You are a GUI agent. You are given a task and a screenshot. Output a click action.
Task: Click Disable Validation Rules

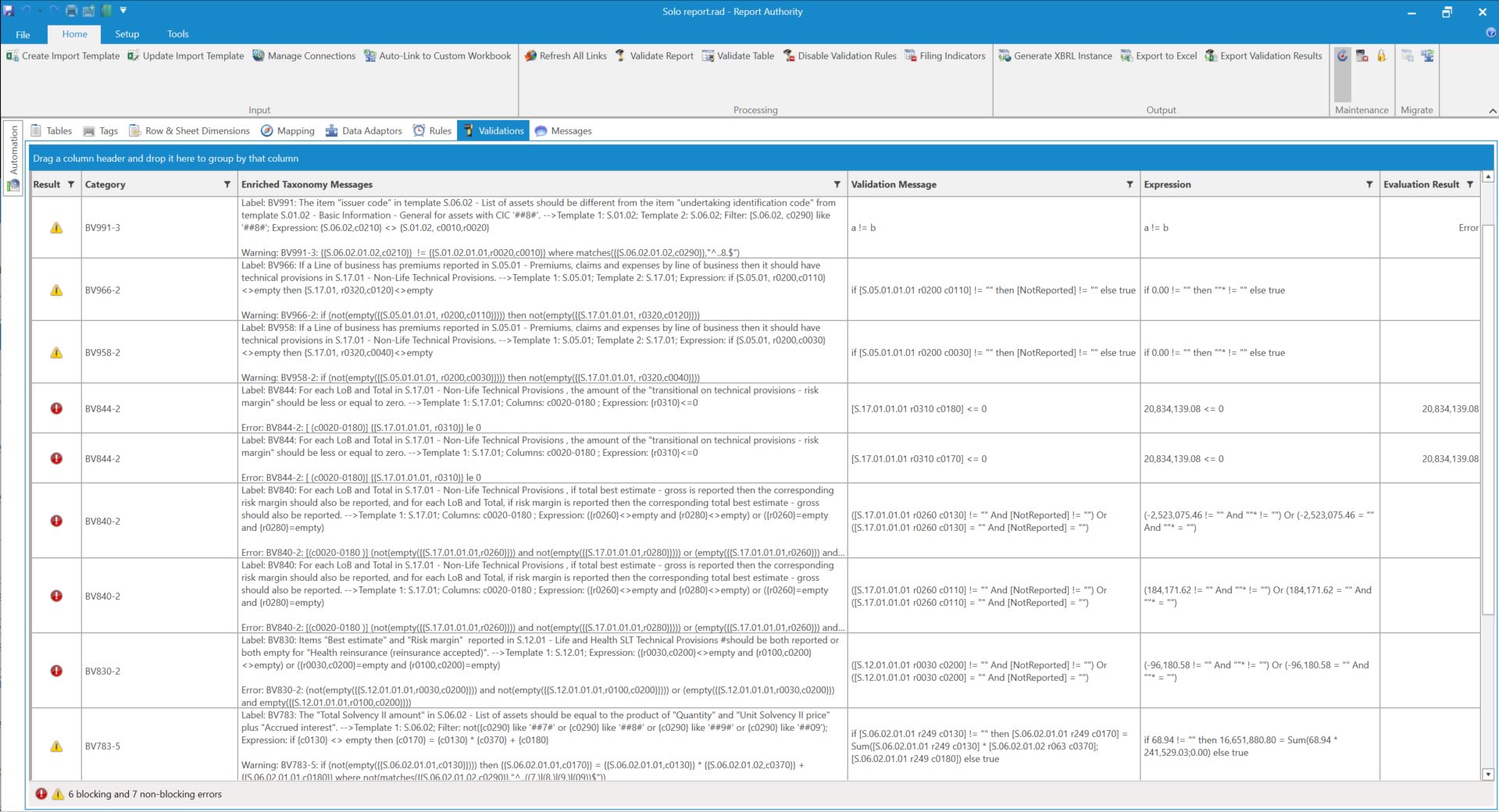(840, 56)
